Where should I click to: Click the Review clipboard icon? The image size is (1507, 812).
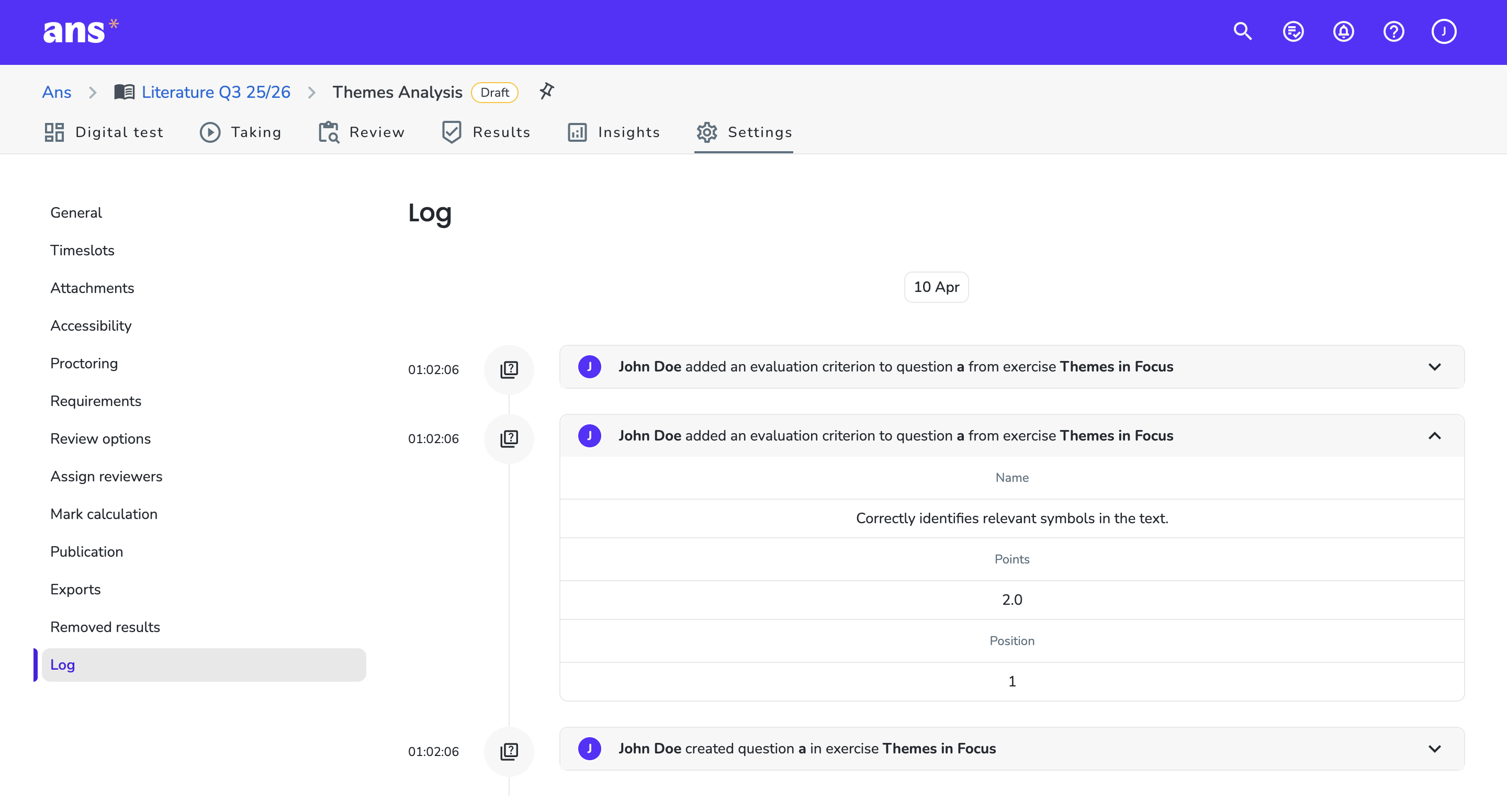(x=329, y=132)
